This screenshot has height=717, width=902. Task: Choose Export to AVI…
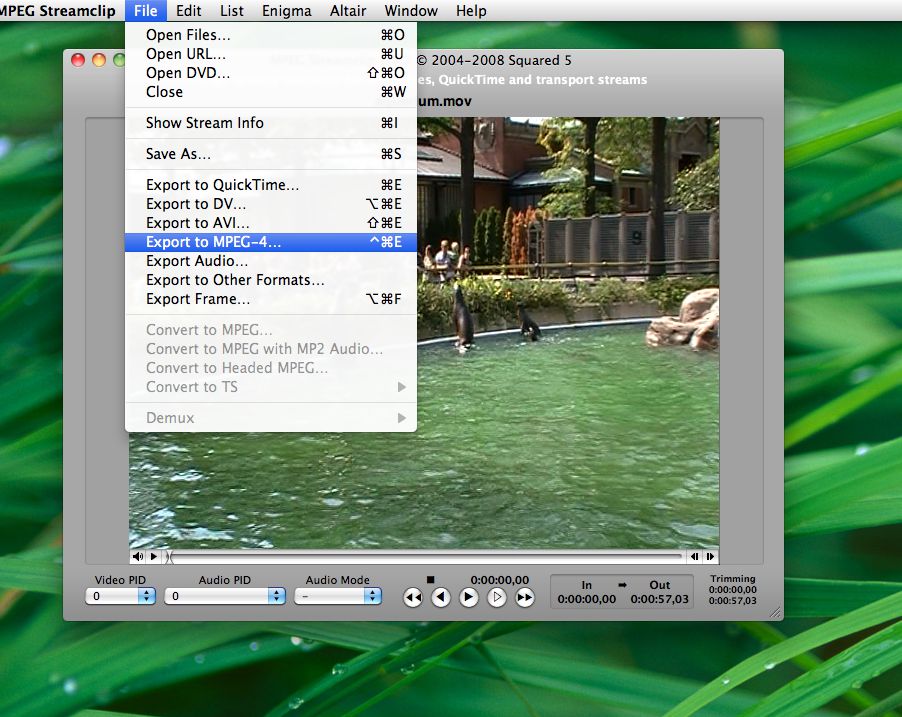(270, 223)
